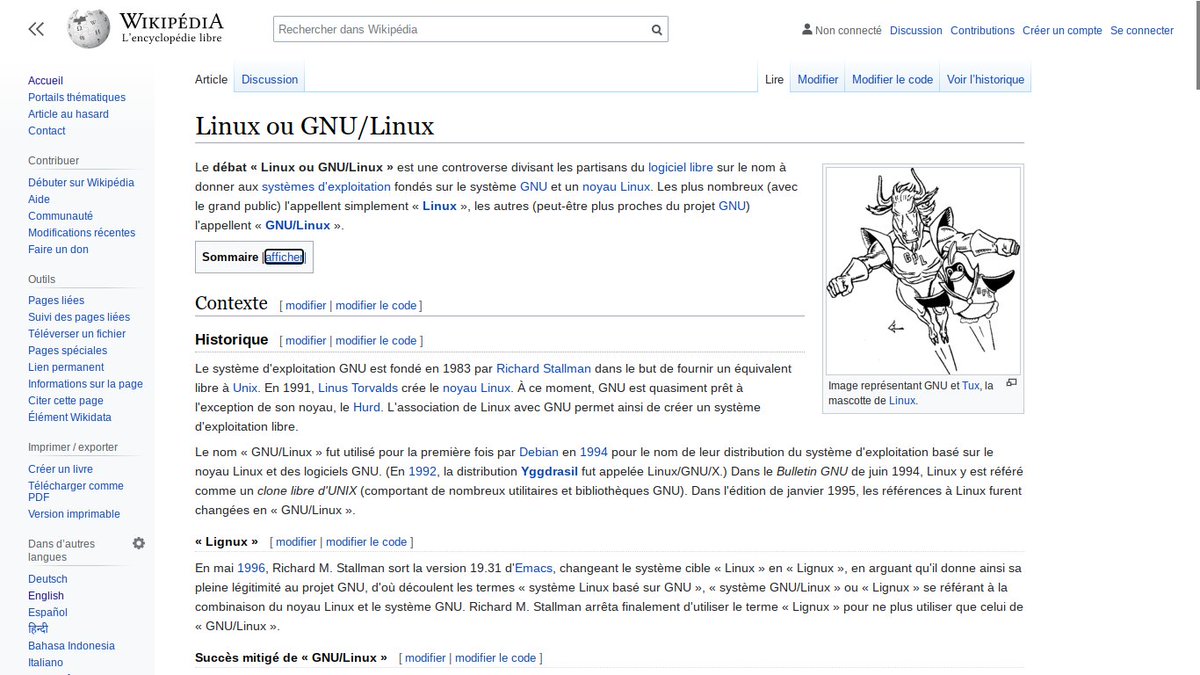This screenshot has width=1200, height=675.
Task: Click the Richard Stallman link
Action: click(543, 368)
